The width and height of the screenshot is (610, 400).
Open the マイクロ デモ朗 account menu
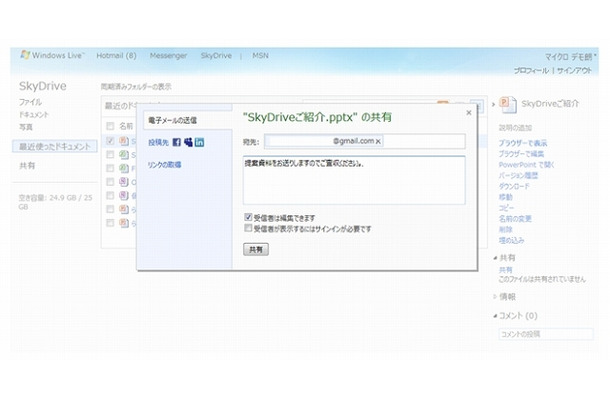point(570,57)
